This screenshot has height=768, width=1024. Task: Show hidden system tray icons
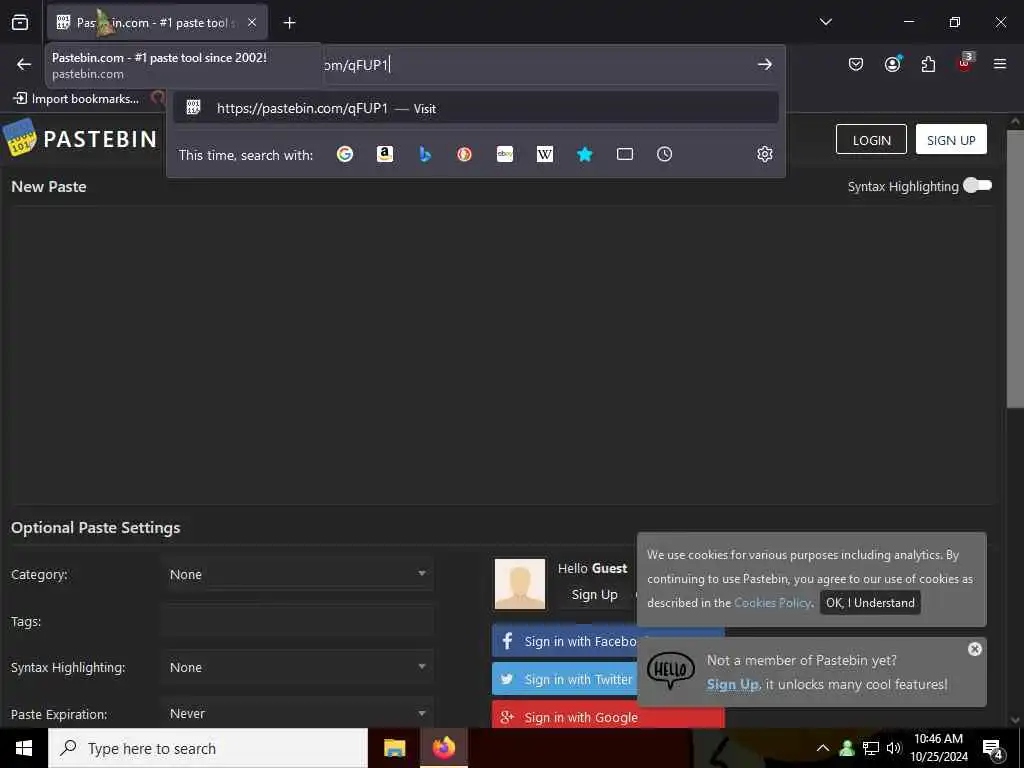tap(823, 748)
